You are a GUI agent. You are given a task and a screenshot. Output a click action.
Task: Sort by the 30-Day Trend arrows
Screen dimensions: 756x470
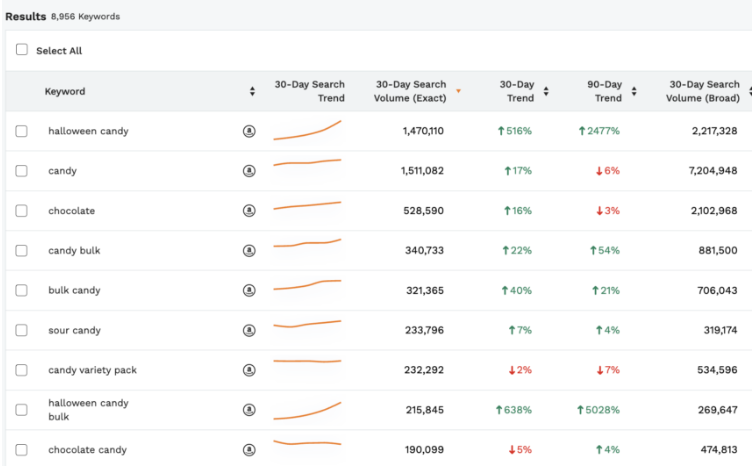(x=545, y=92)
